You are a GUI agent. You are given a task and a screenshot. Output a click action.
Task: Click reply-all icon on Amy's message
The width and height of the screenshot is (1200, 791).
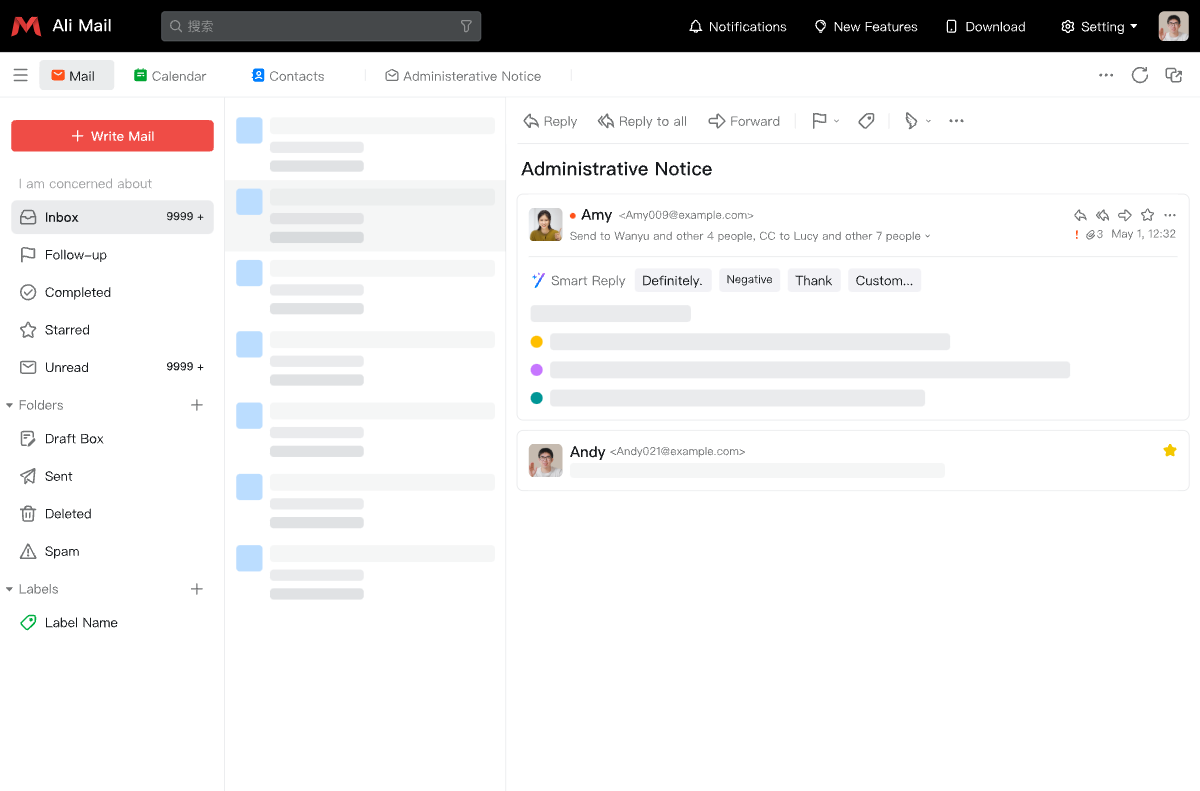coord(1103,215)
